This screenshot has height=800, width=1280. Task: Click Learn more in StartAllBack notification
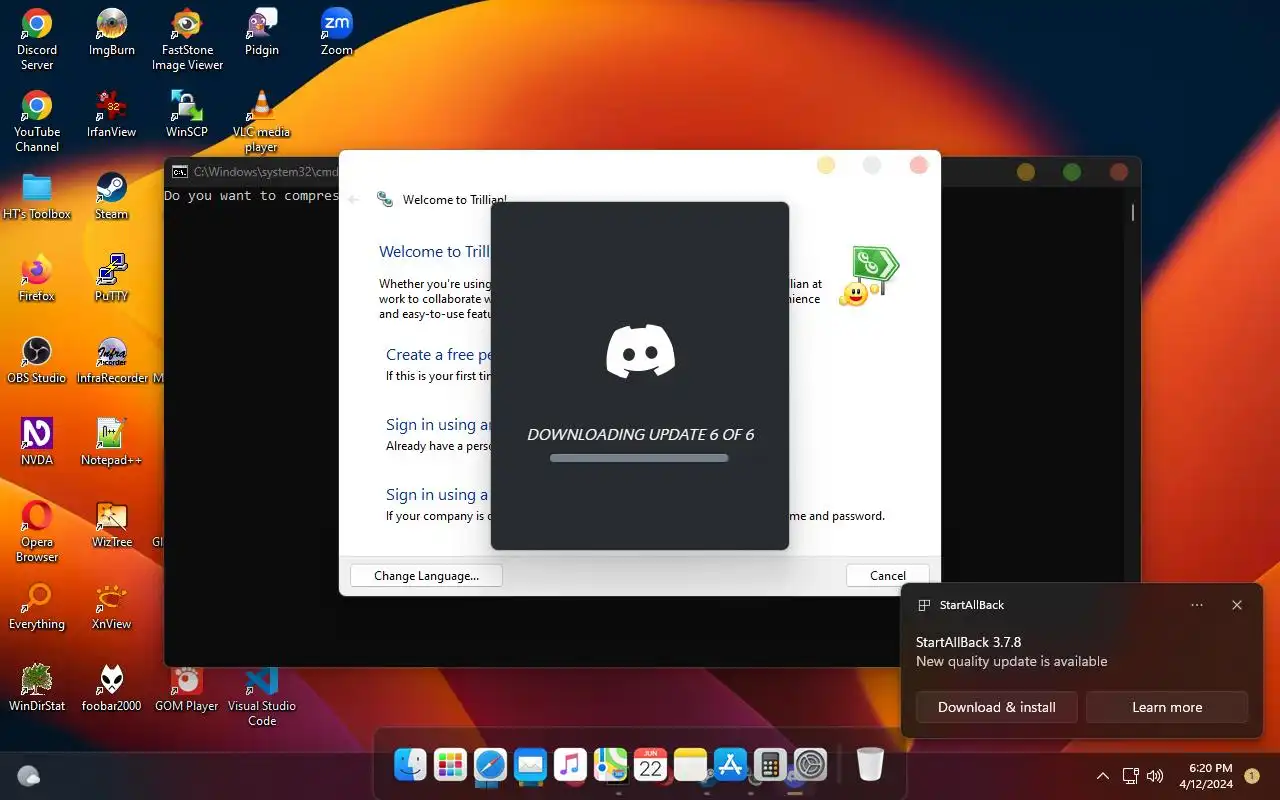pyautogui.click(x=1167, y=707)
